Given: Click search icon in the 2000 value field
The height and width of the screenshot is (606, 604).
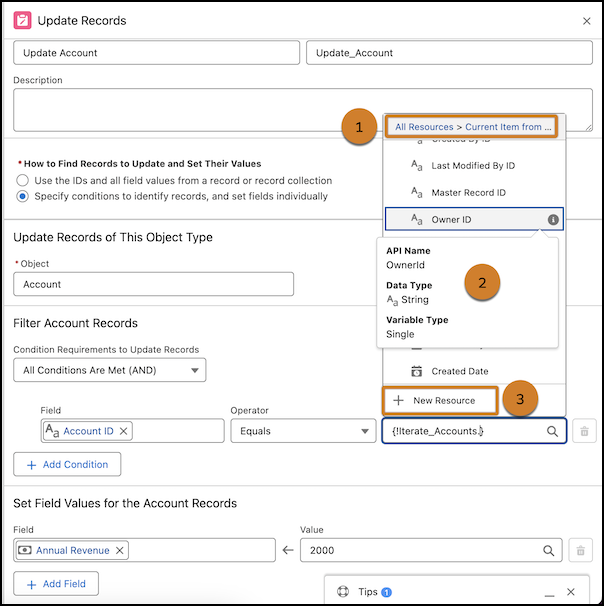Looking at the screenshot, I should pos(547,550).
